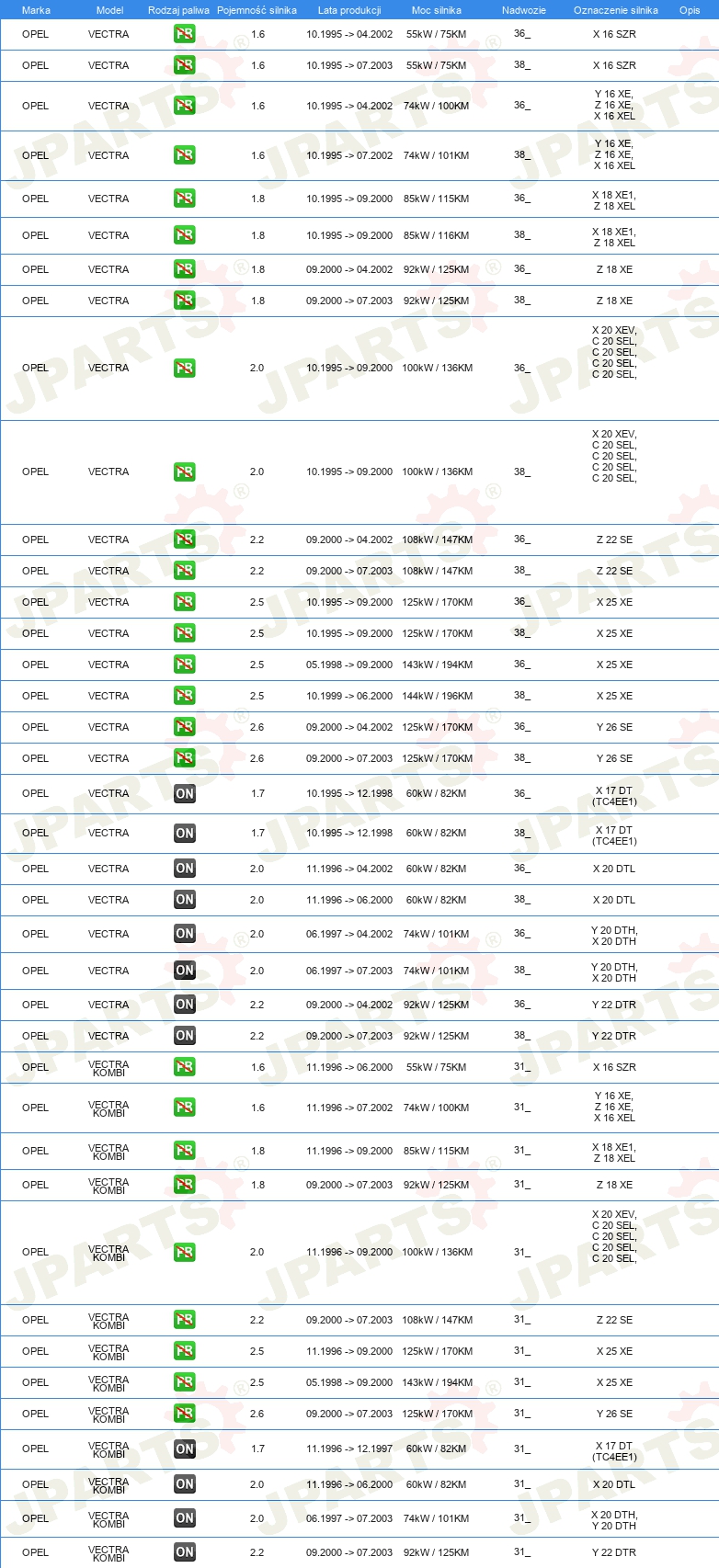Click Vectra Kombi X 25 XE code in 143kW row

[x=614, y=1382]
